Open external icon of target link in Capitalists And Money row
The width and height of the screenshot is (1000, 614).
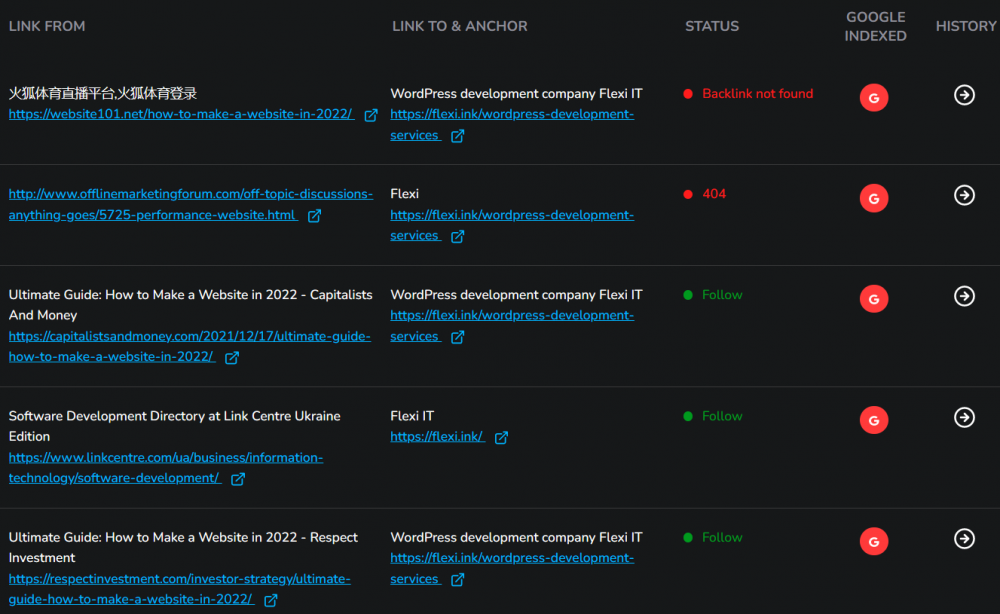(x=457, y=337)
